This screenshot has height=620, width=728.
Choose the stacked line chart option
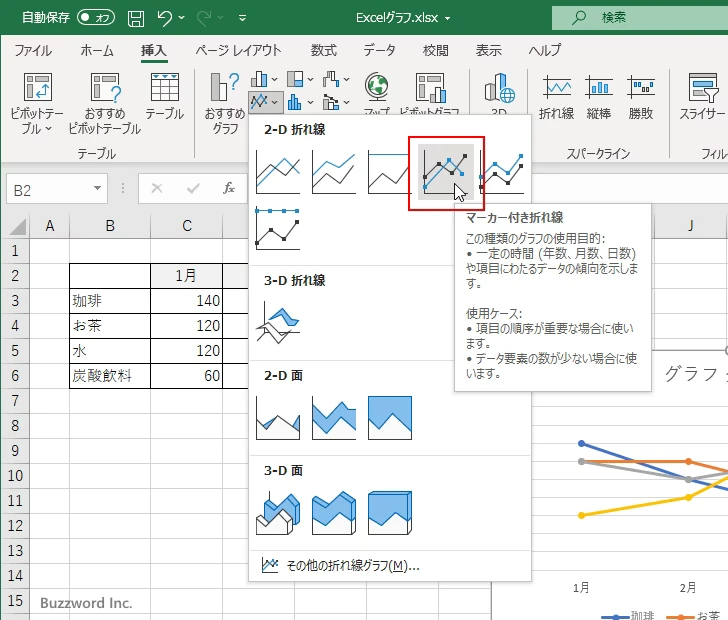click(x=334, y=172)
